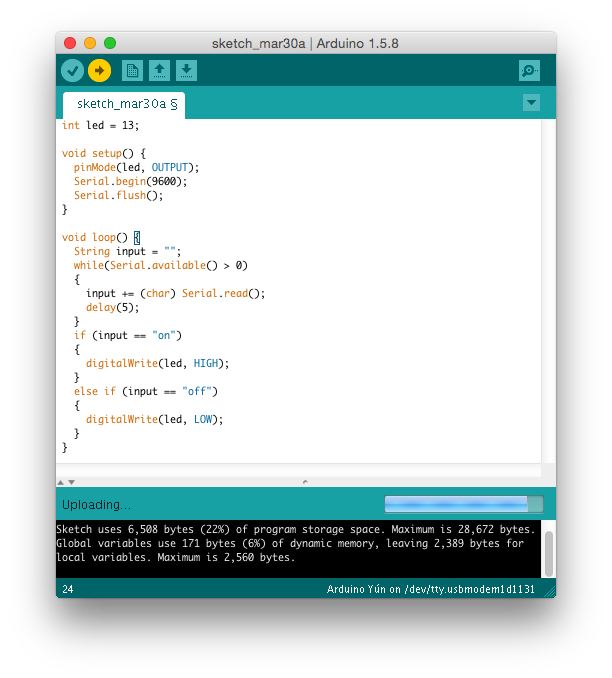This screenshot has height=678, width=612.
Task: Click the center divider handle above Uploading
Action: (x=305, y=482)
